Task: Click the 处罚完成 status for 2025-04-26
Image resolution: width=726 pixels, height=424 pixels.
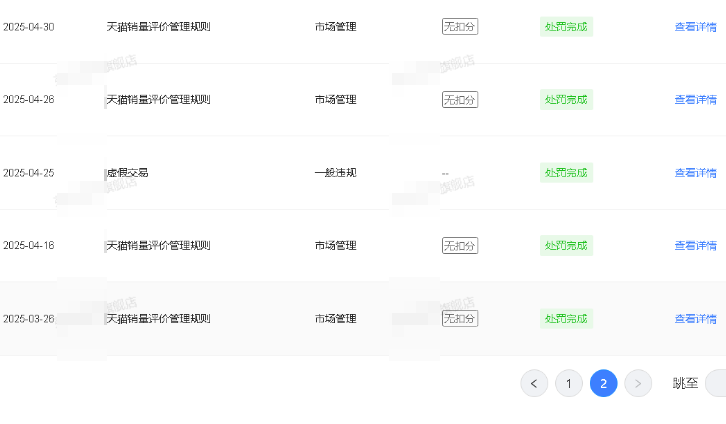Action: point(566,100)
